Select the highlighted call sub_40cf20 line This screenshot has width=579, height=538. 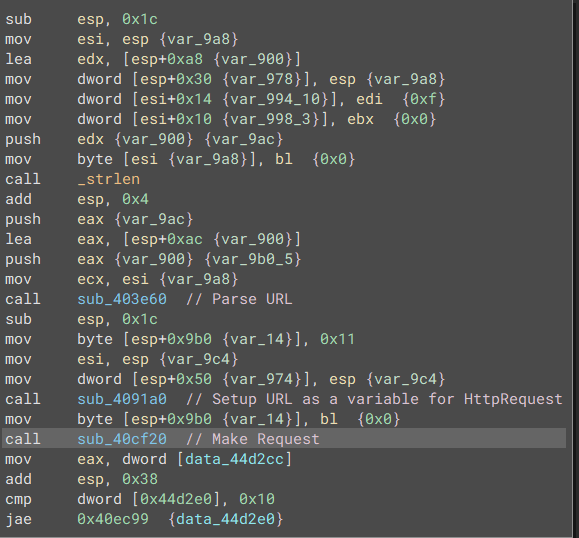284,438
